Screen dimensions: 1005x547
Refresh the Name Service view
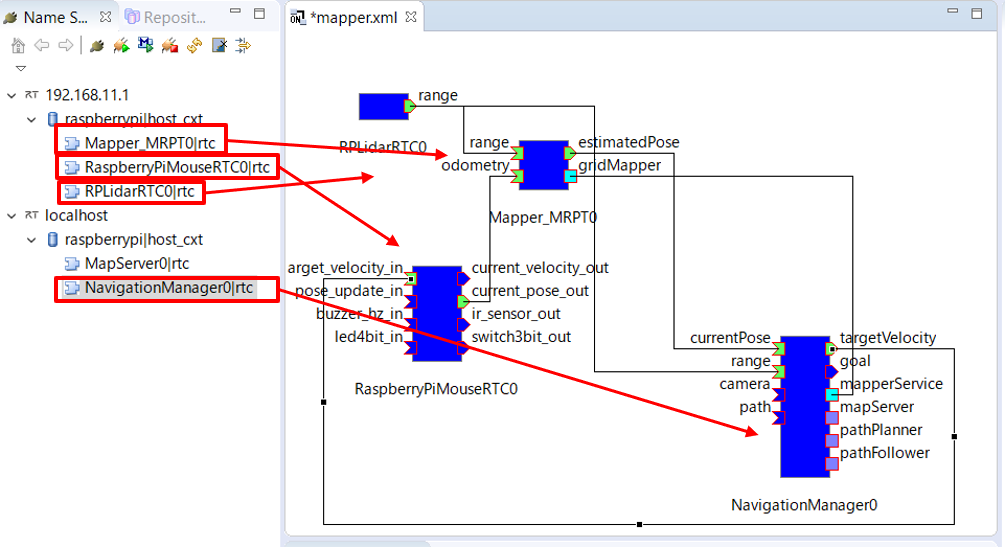(194, 45)
